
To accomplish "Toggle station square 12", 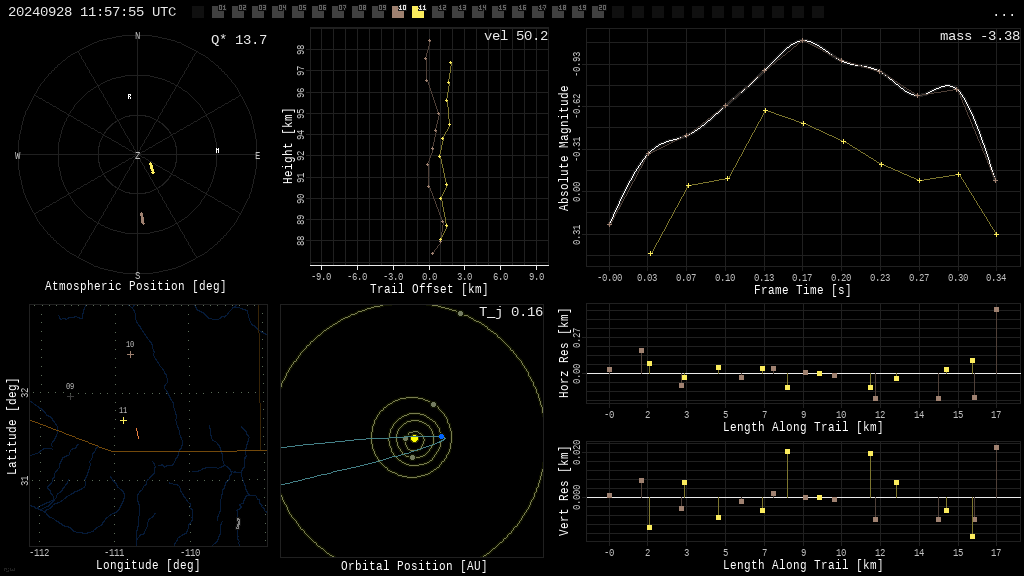I will (x=438, y=12).
